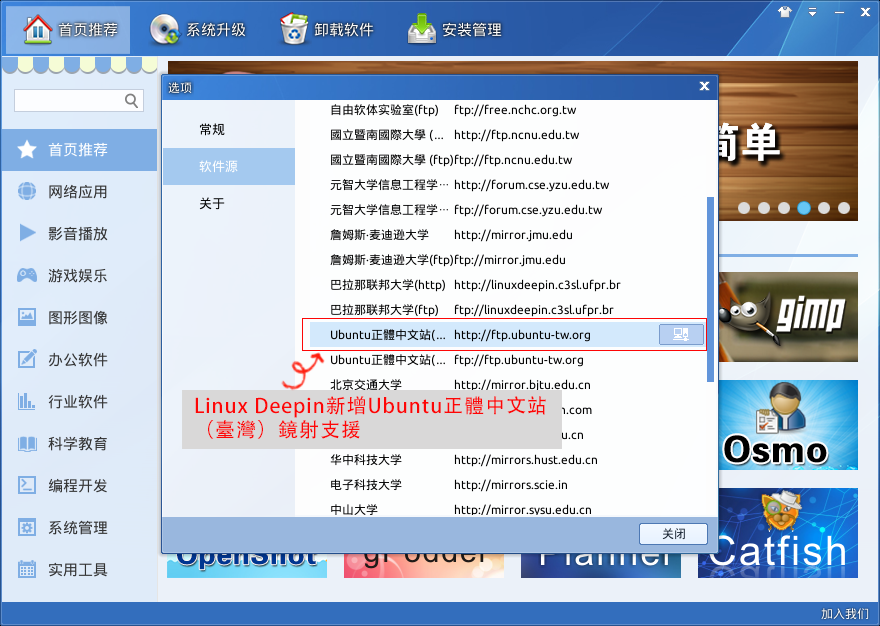880x626 pixels.
Task: Click the switch-mirror button on the highlighted Ubuntu正體中文站 row
Action: (x=681, y=335)
